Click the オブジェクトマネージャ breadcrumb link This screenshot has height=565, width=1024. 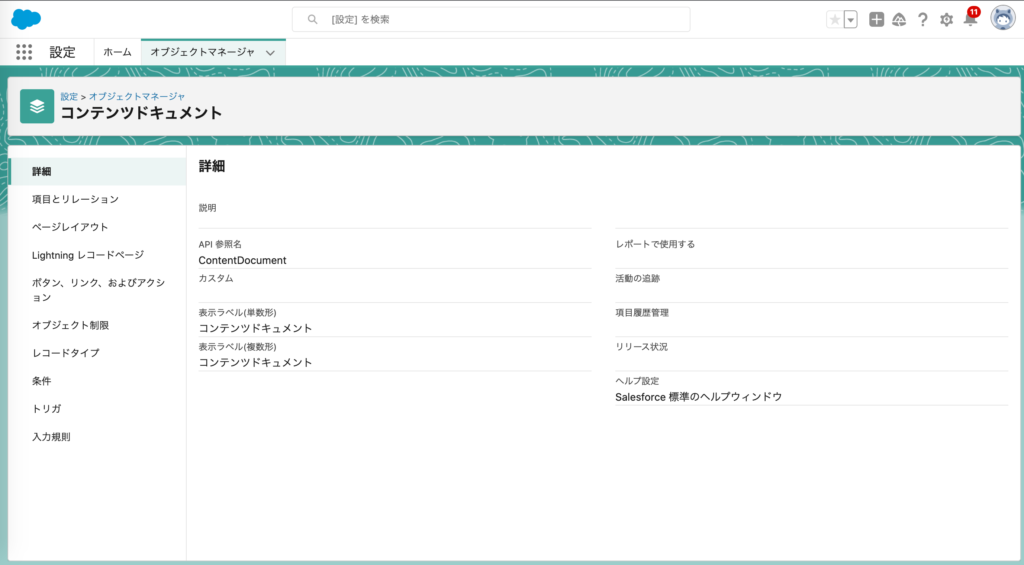click(137, 96)
